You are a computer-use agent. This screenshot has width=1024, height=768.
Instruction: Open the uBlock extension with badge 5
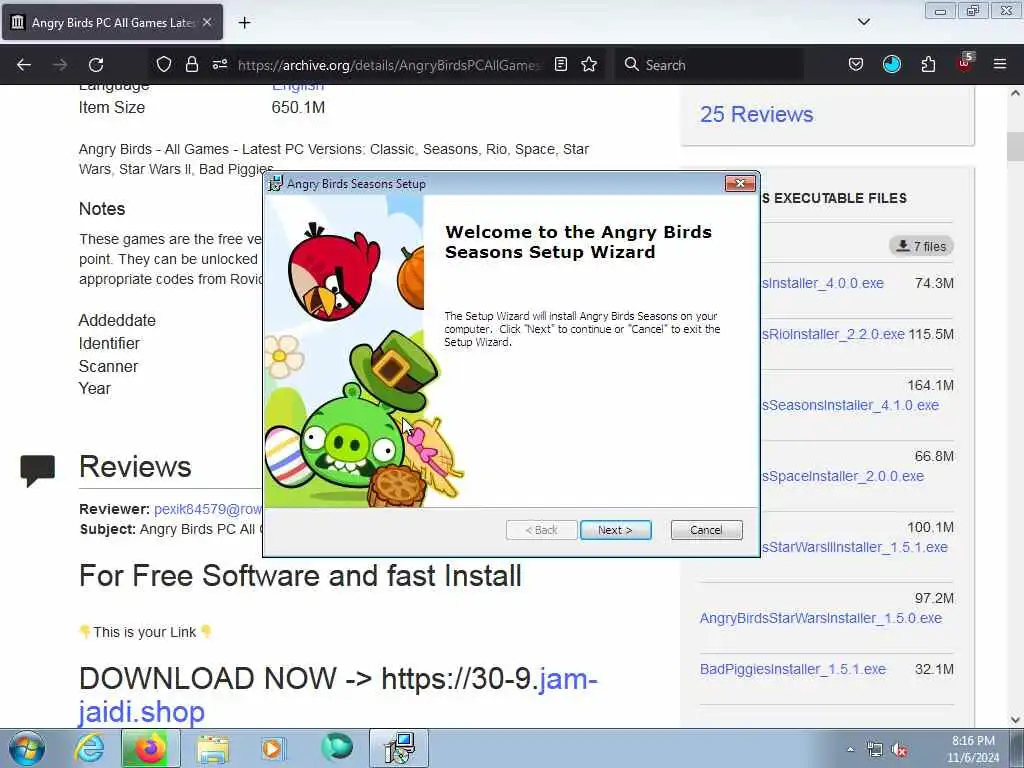[965, 63]
